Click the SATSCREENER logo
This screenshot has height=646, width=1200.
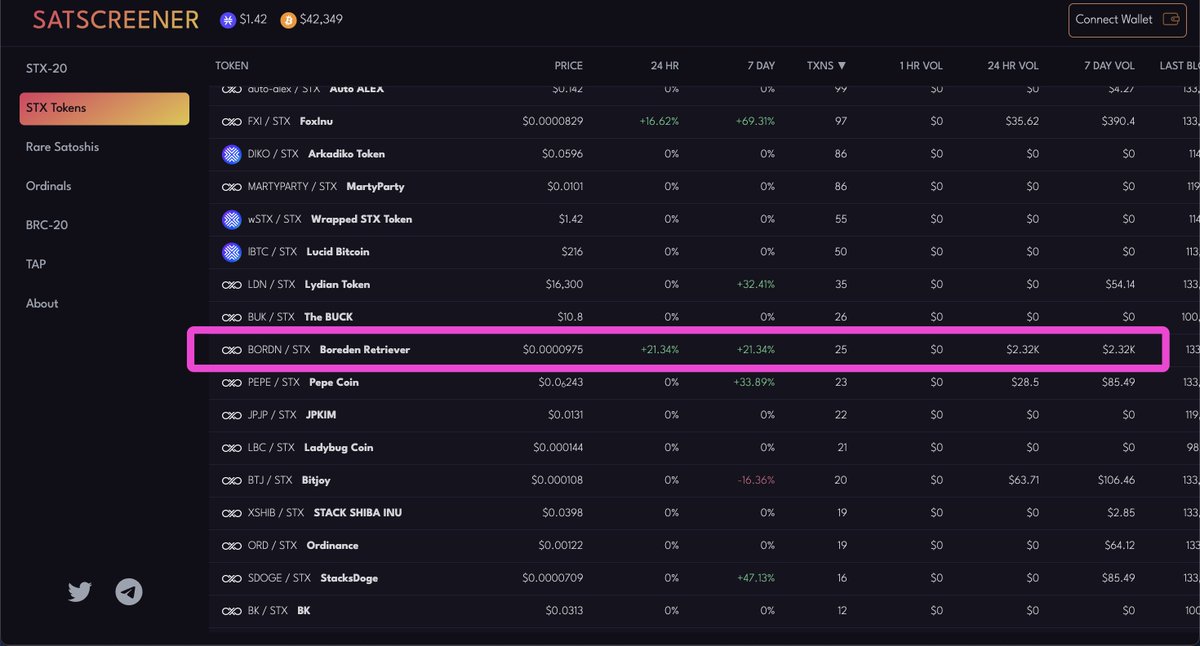pos(115,20)
